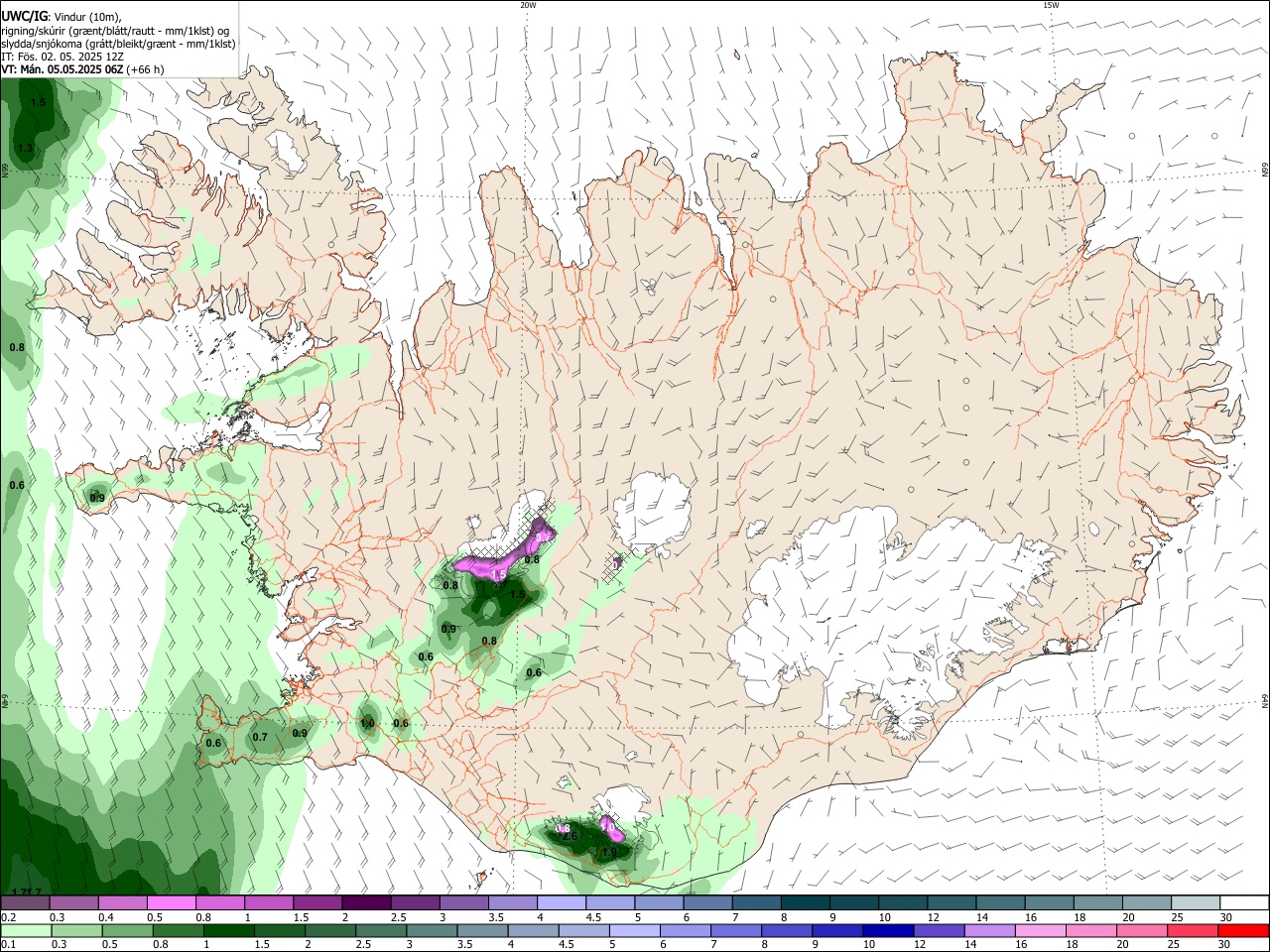
Task: Select the darkest purple 2 swatch in the upper row
Action: click(x=365, y=902)
